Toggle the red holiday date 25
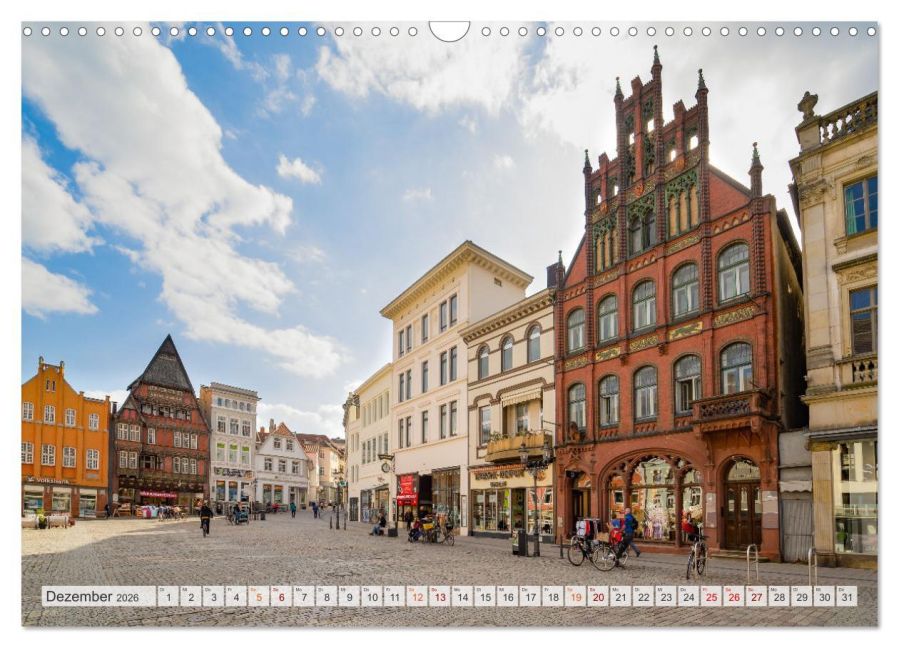 (712, 596)
